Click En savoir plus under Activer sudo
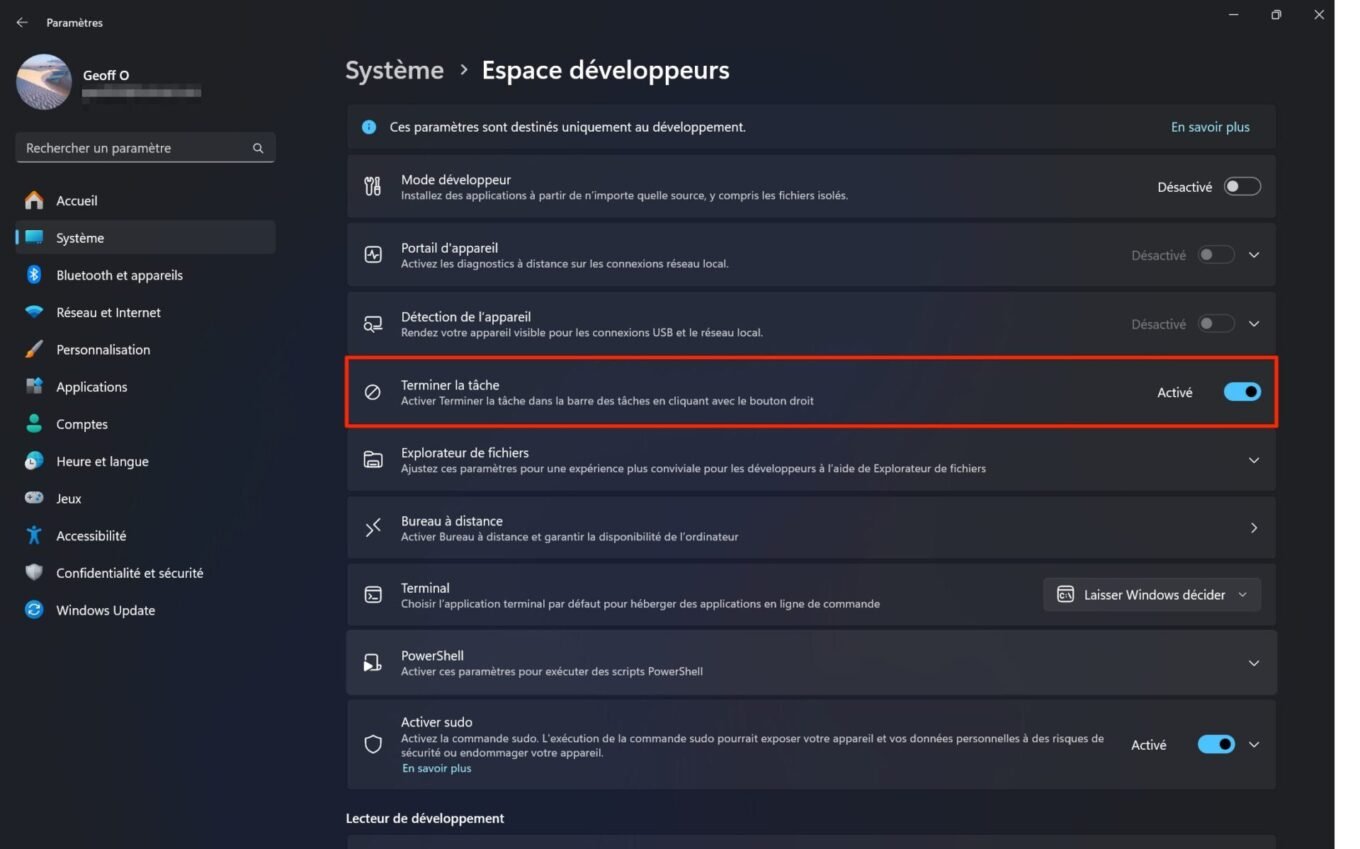This screenshot has width=1360, height=849. click(x=436, y=768)
